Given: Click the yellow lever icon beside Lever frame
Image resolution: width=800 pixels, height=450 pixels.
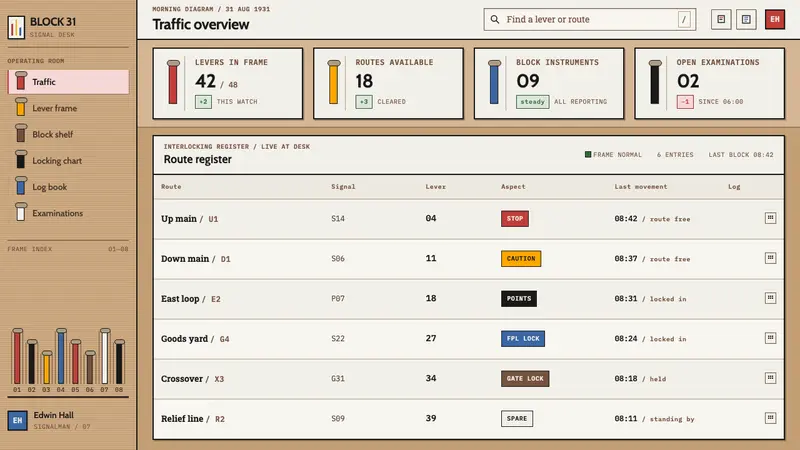Looking at the screenshot, I should tap(21, 108).
